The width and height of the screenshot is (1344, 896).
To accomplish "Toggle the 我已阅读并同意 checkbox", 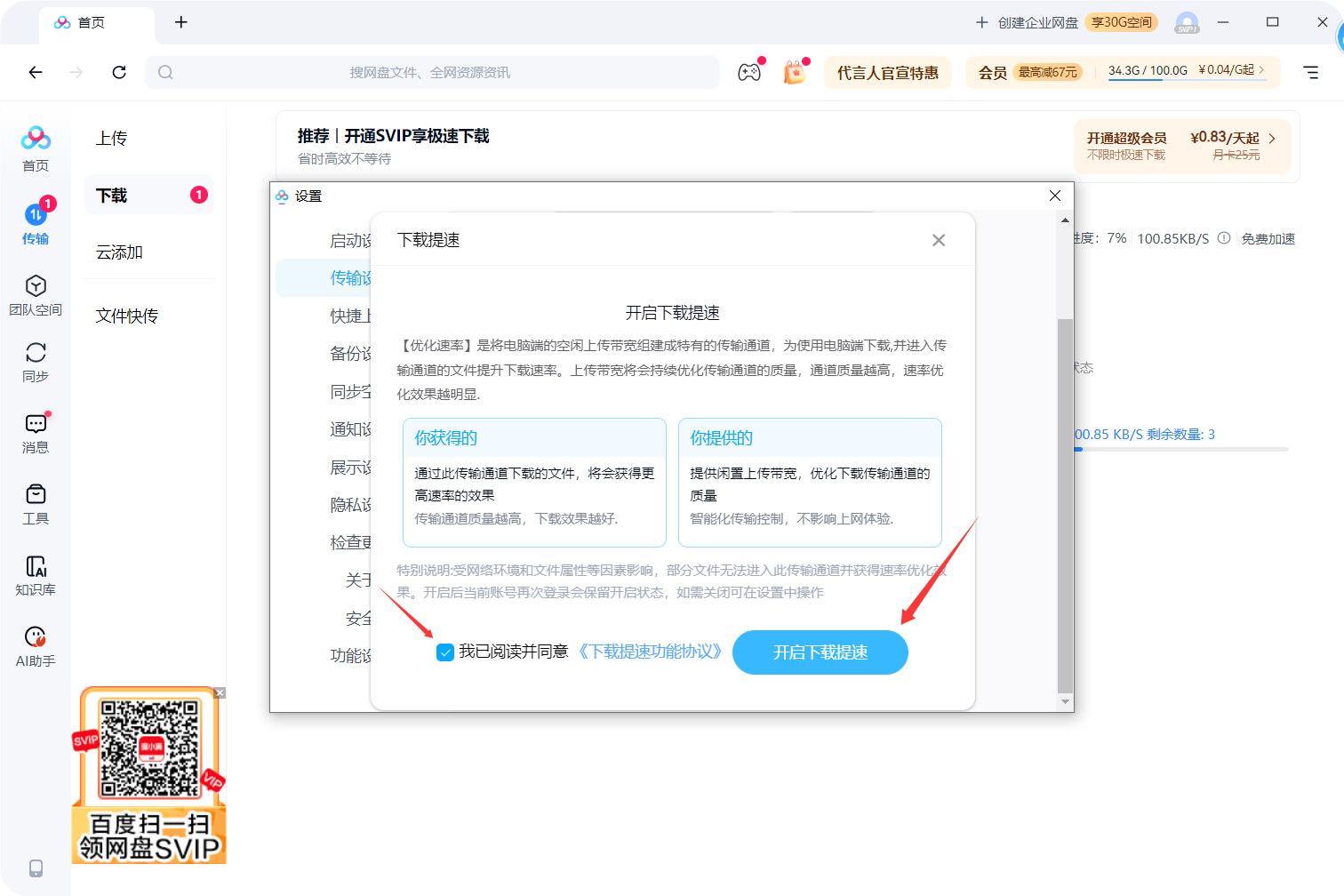I will [445, 652].
